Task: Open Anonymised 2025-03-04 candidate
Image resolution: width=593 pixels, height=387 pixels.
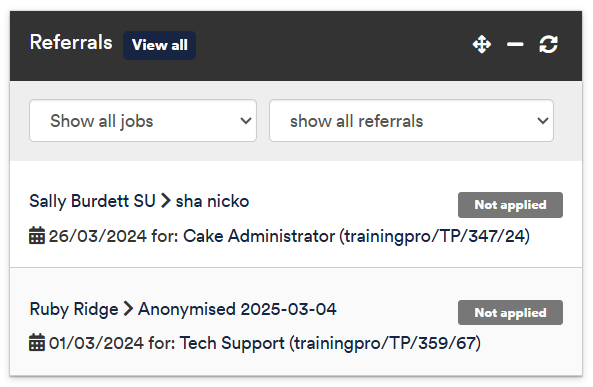Action: point(237,309)
